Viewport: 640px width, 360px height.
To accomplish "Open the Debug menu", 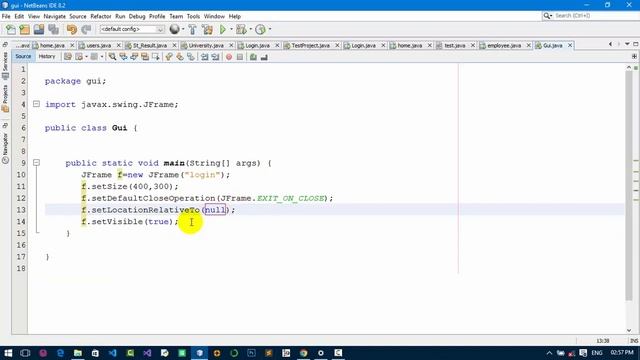I will [137, 16].
